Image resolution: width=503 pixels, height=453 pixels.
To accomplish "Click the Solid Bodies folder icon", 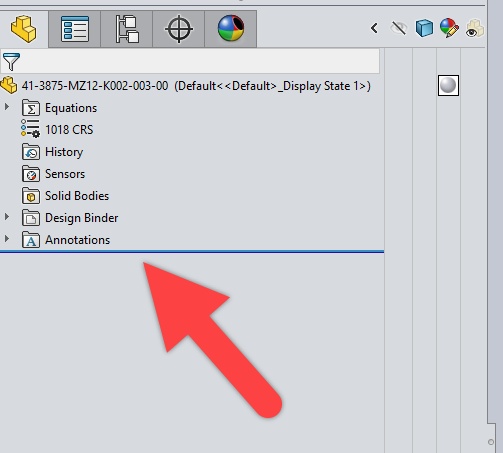I will click(31, 196).
